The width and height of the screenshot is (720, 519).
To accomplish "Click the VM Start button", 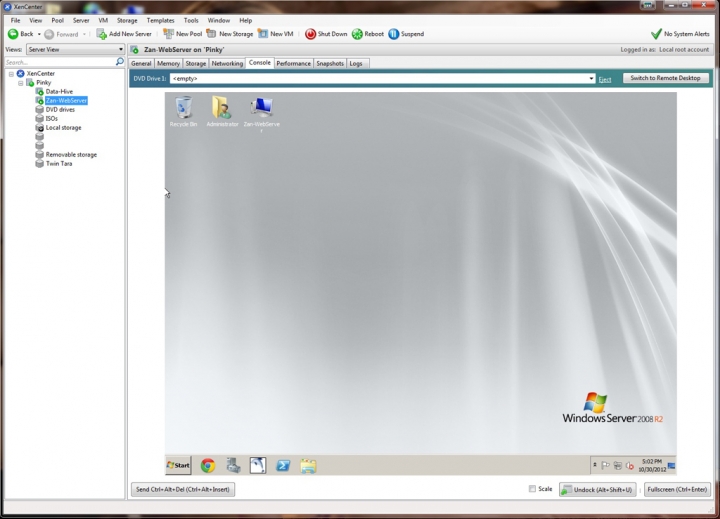I will coord(178,465).
